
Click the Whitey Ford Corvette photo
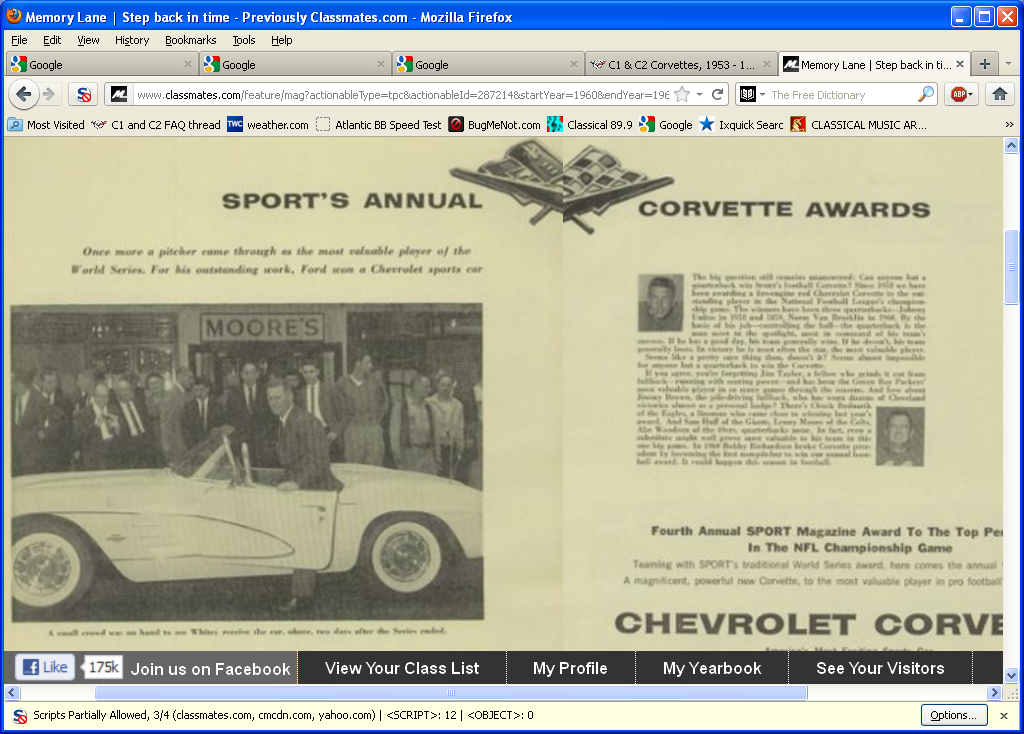[247, 462]
